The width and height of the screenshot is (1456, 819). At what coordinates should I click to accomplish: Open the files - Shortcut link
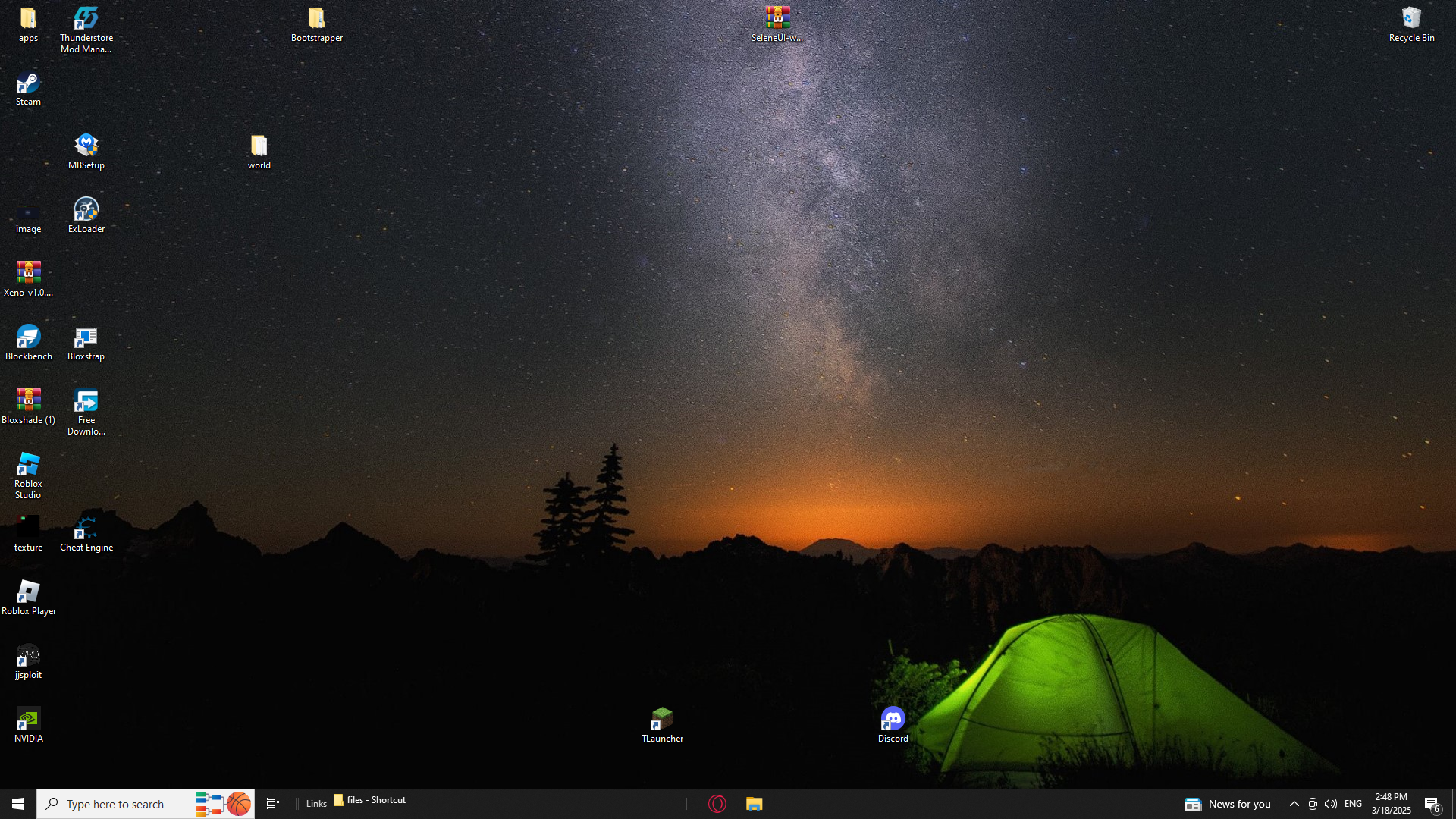(370, 800)
